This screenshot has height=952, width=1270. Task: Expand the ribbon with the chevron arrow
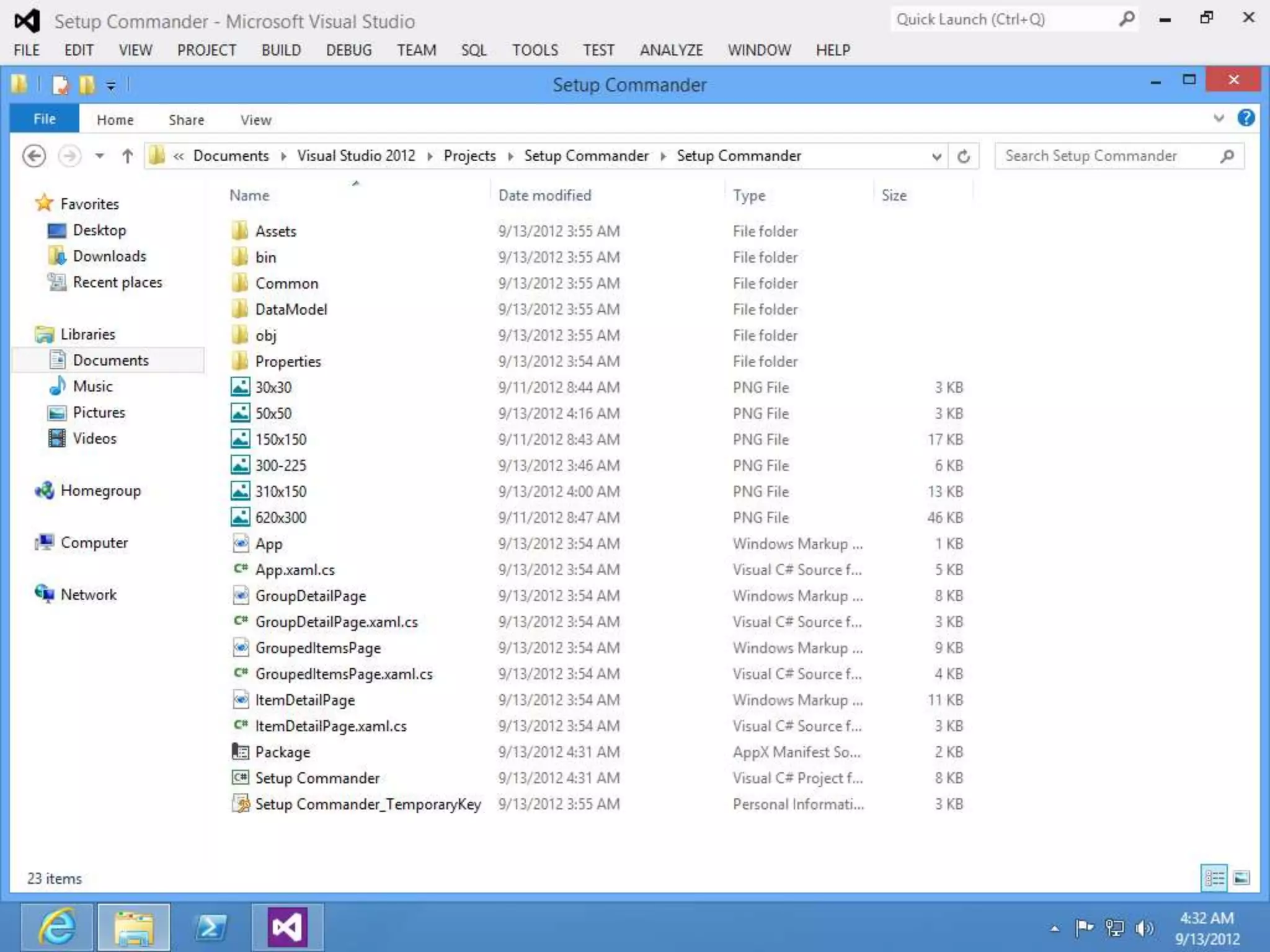pyautogui.click(x=1219, y=118)
